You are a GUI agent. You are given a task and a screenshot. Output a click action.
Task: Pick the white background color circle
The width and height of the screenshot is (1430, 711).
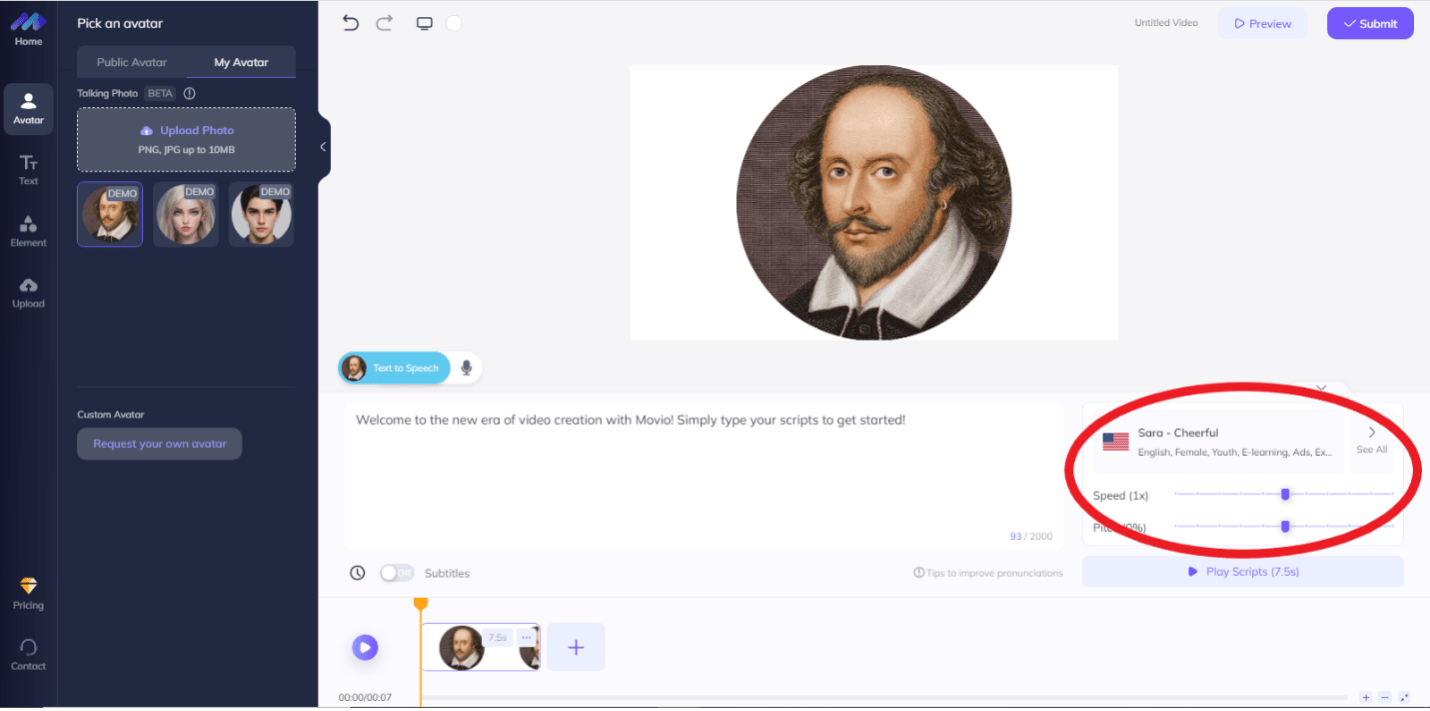tap(454, 23)
